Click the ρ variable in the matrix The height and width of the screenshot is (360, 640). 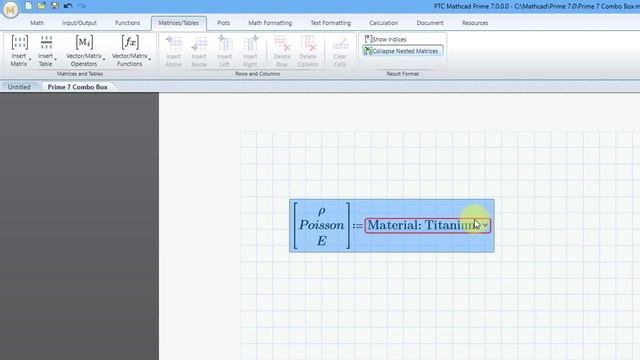click(322, 211)
